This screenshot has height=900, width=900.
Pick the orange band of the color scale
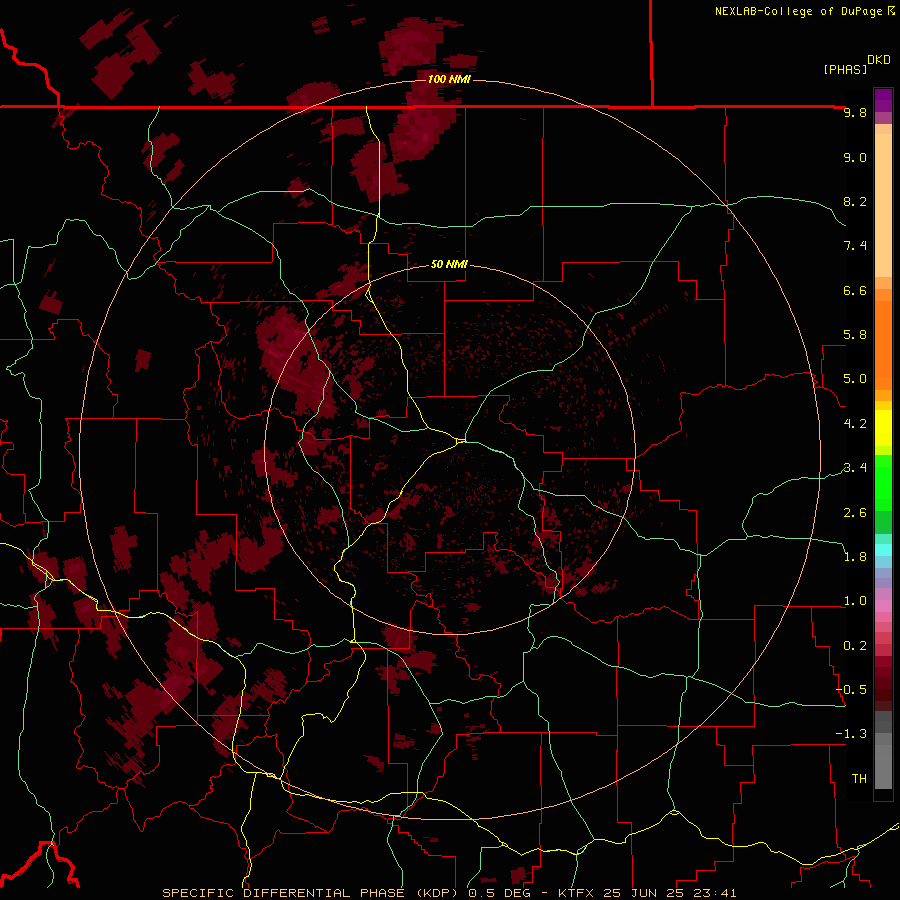coord(883,346)
